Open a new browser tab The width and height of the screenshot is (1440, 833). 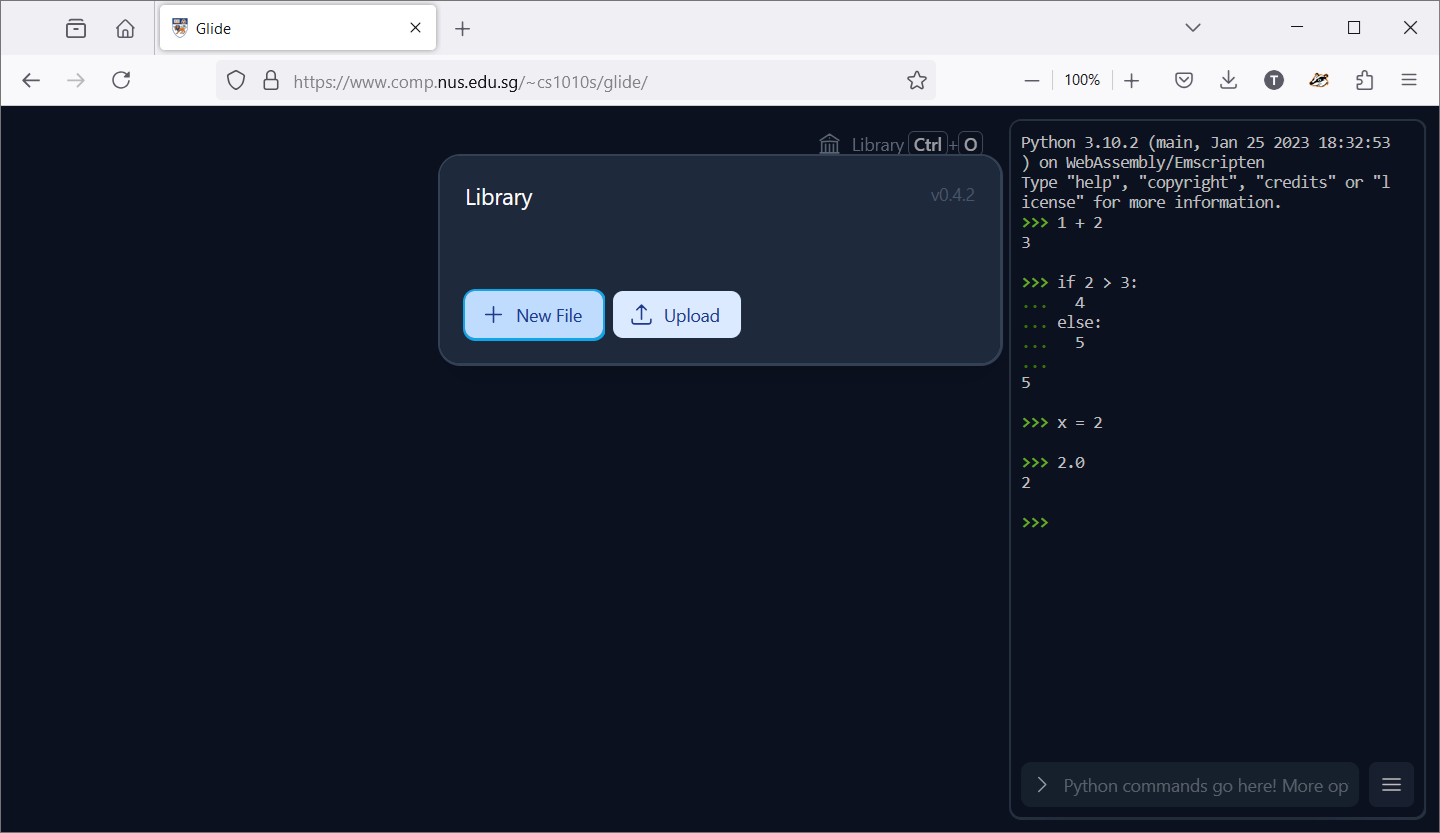coord(462,28)
